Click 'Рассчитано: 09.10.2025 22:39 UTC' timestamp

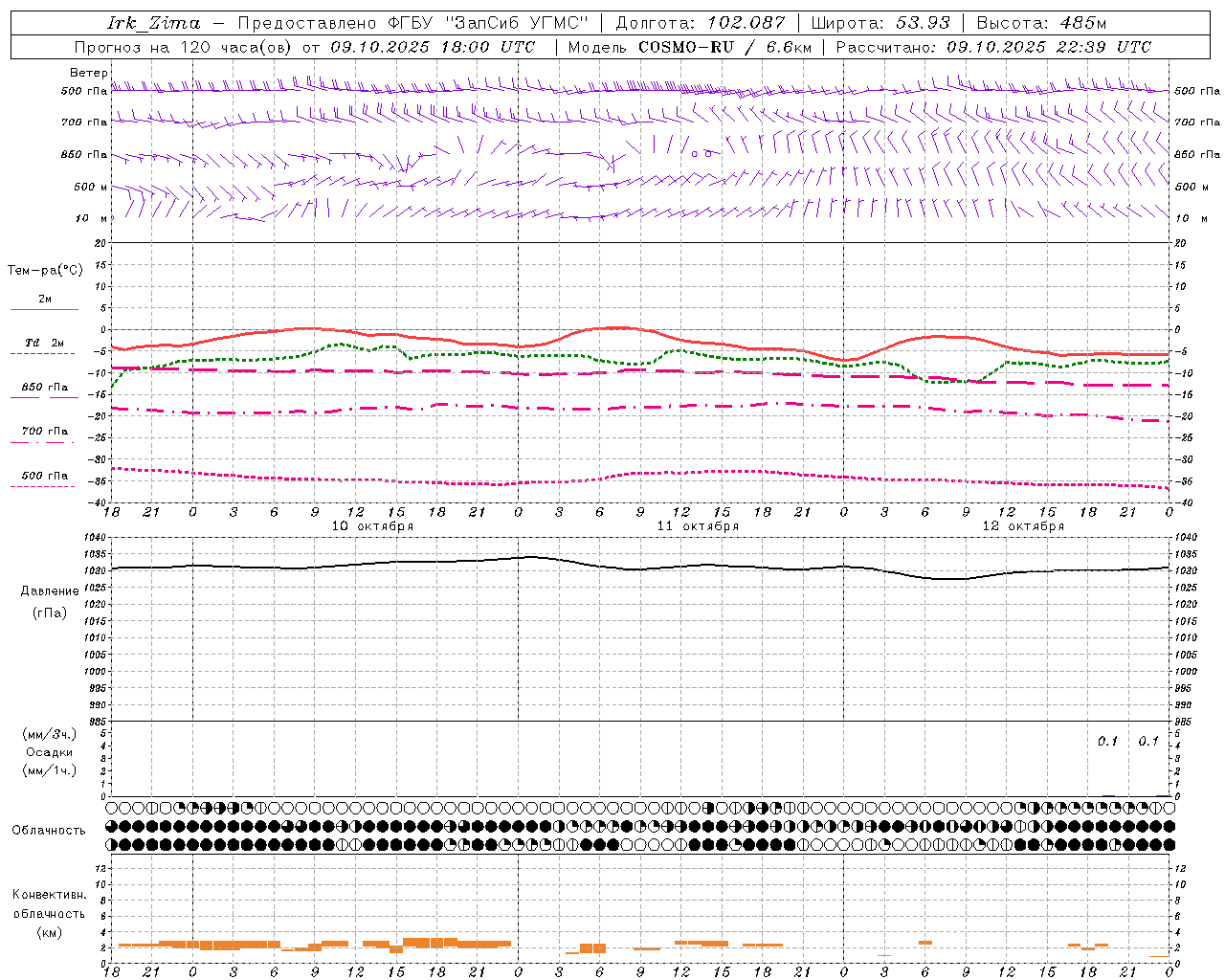coord(993,47)
